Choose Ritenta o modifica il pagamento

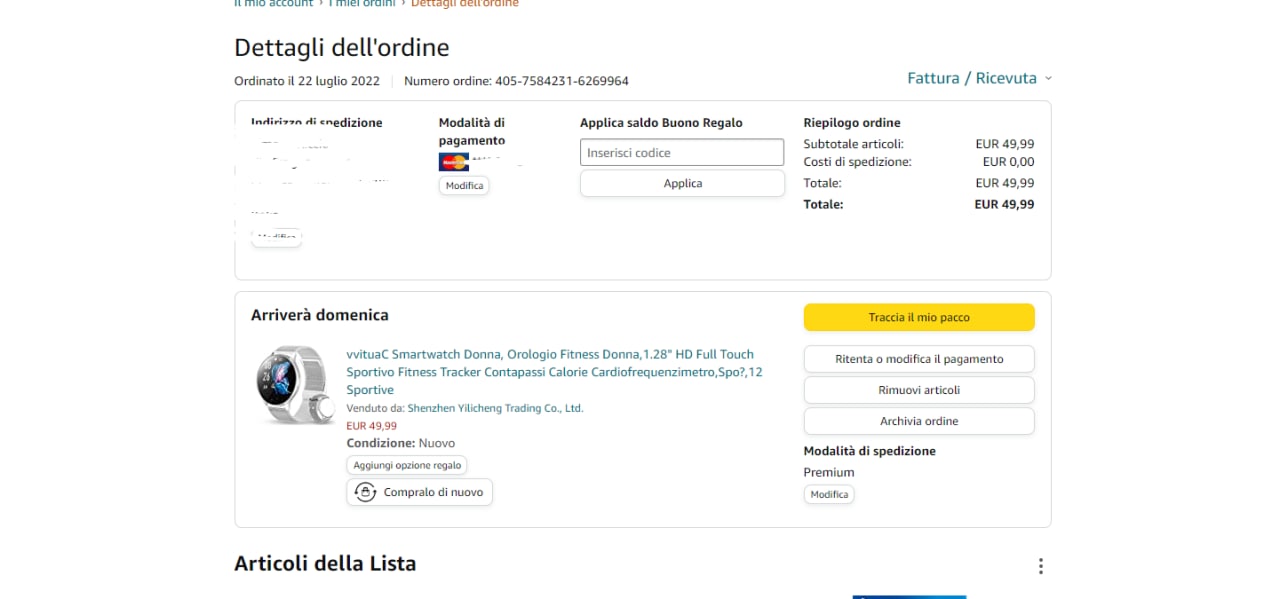click(x=919, y=359)
